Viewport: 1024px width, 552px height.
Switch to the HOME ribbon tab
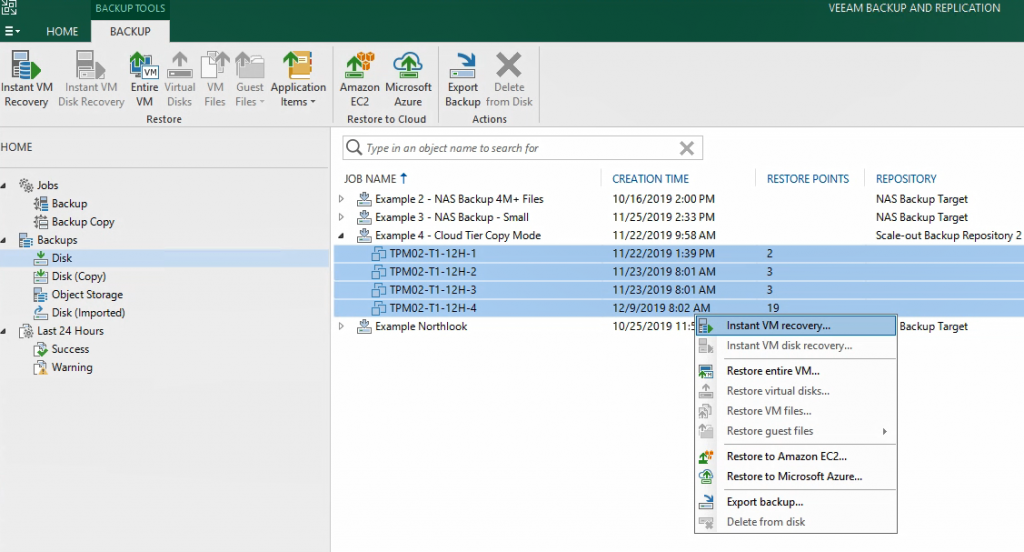point(62,31)
